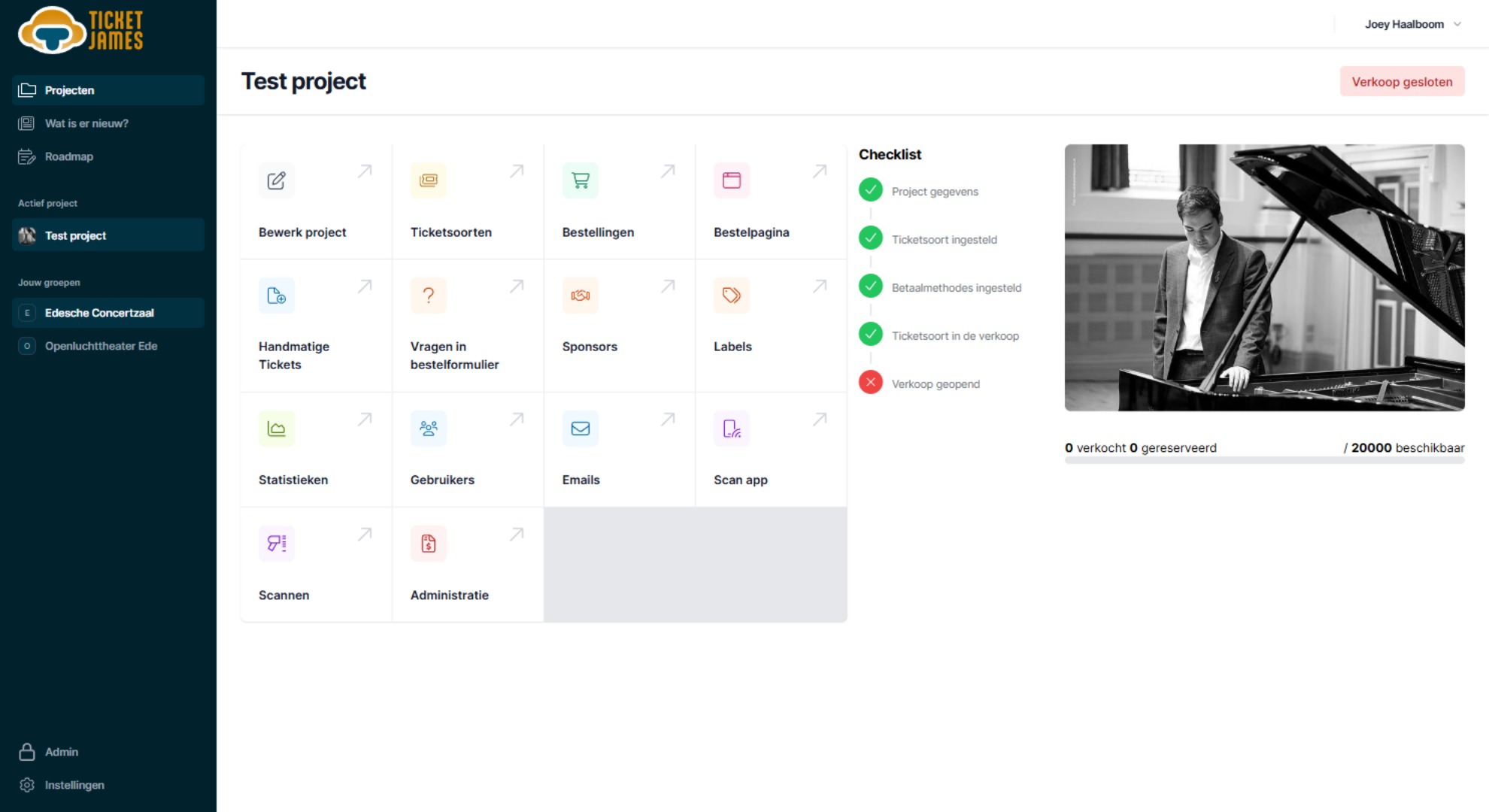Click Verkoop geopend checklist text
1489x812 pixels.
point(936,384)
